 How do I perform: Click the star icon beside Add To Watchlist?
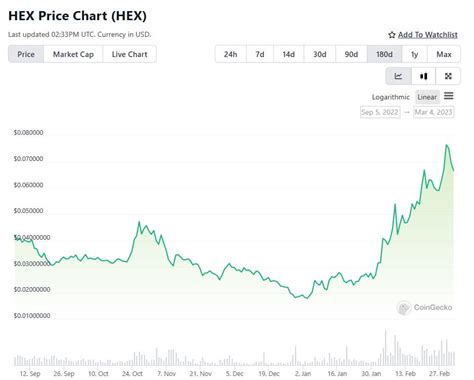[392, 35]
